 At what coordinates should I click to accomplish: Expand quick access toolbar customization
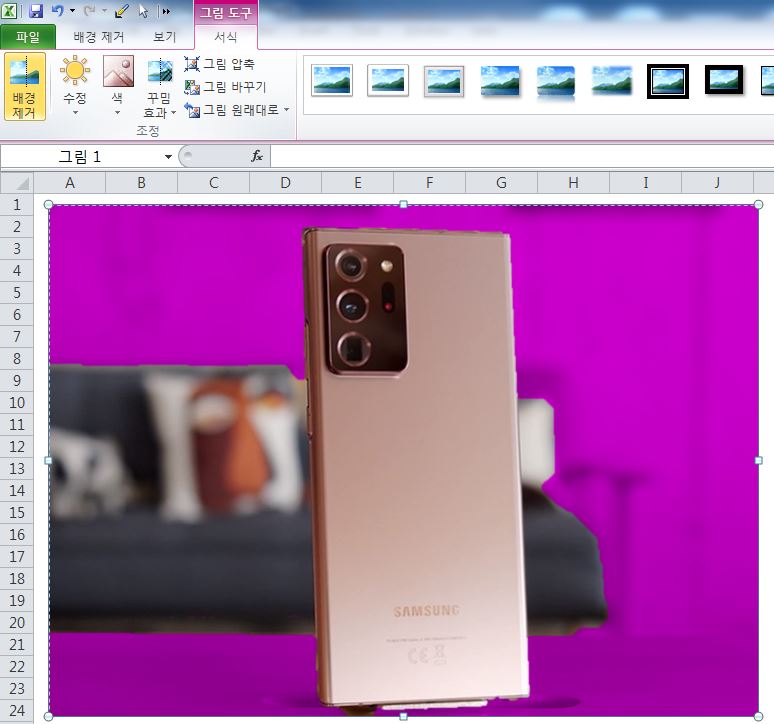(166, 11)
